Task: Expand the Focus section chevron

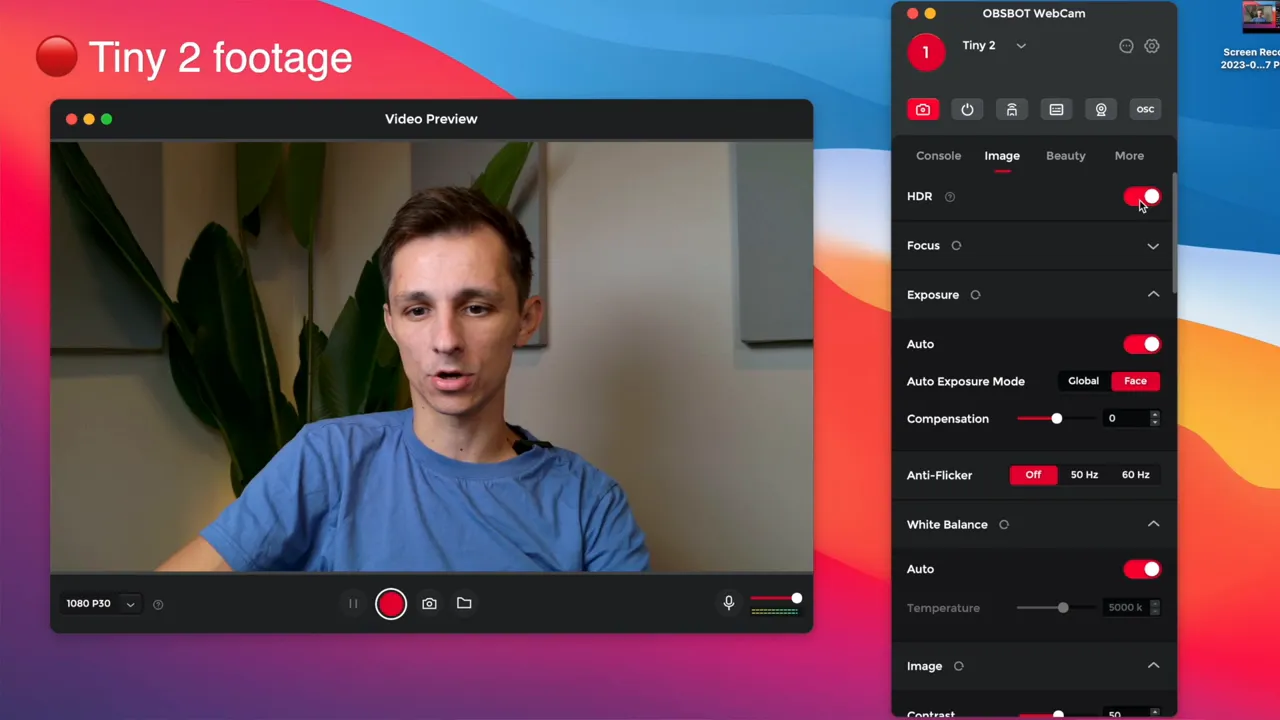Action: [x=1153, y=246]
